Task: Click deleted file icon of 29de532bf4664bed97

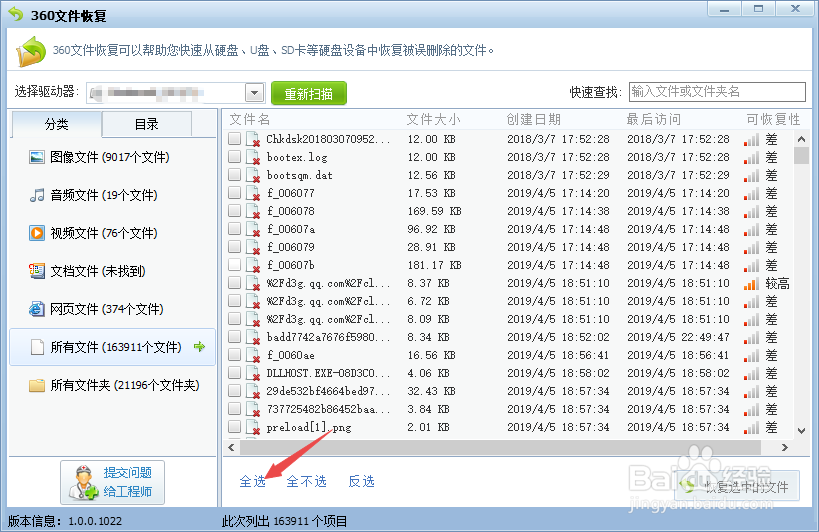Action: [253, 391]
